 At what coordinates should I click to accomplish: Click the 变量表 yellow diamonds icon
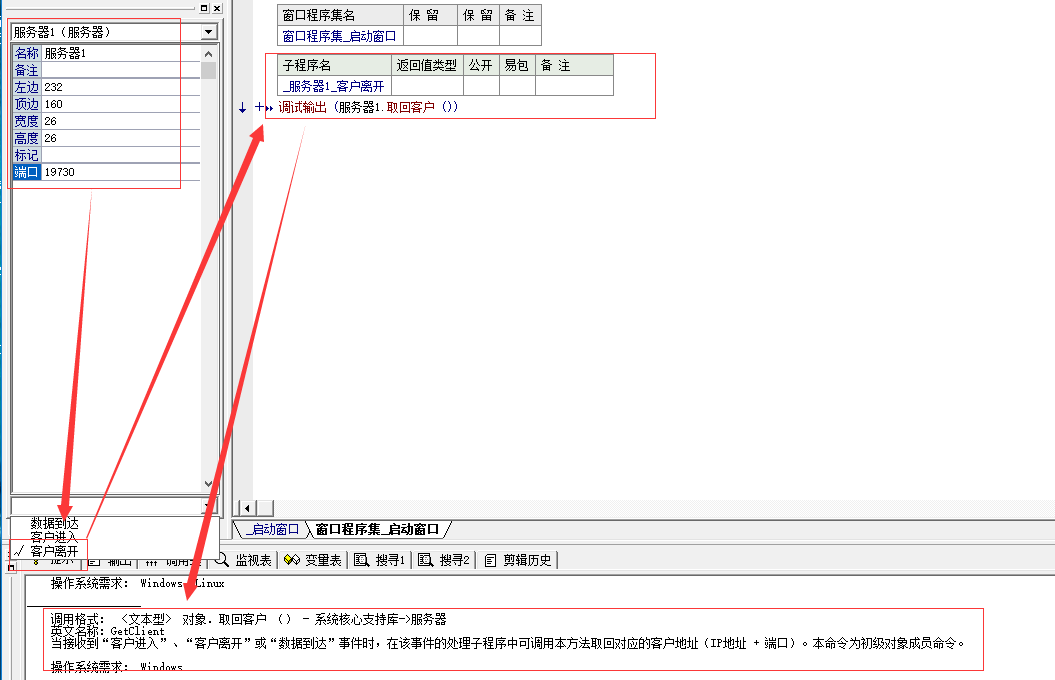pos(291,560)
